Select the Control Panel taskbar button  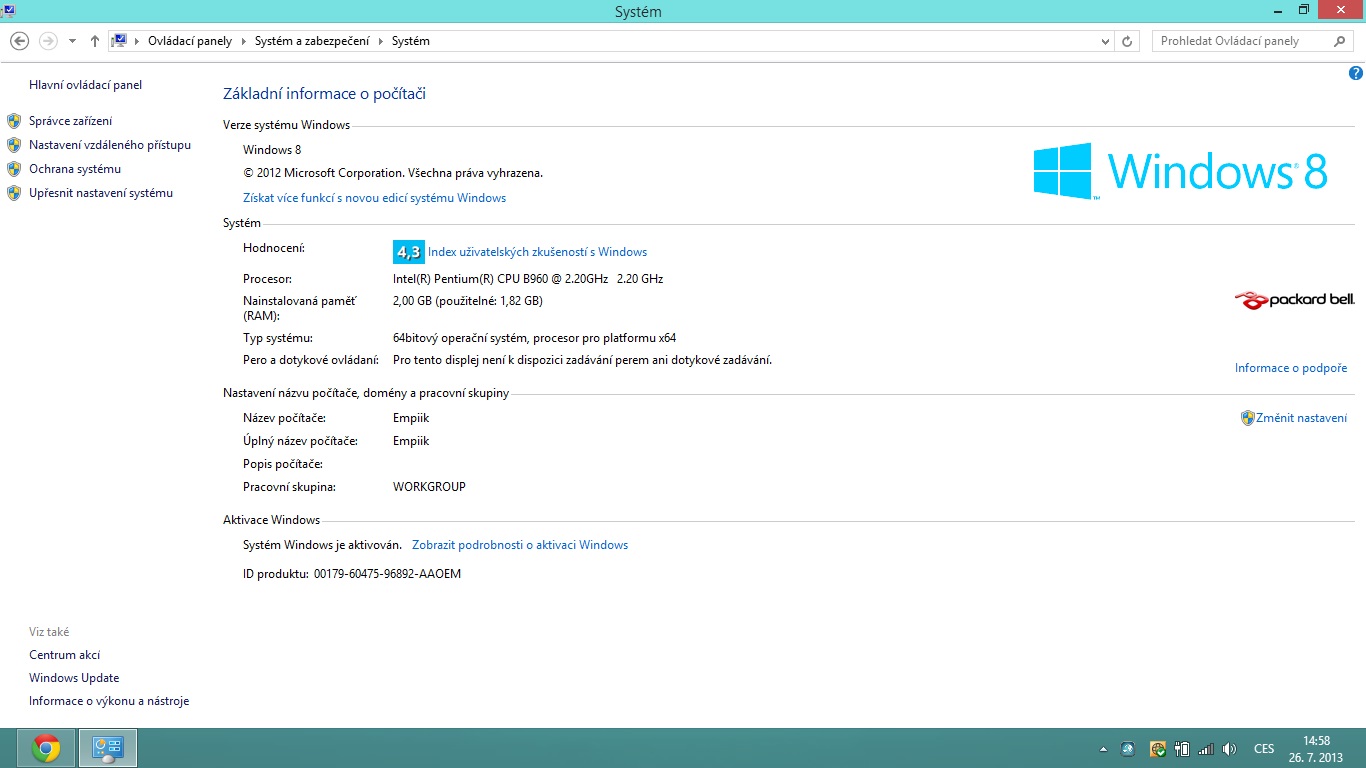pyautogui.click(x=108, y=748)
